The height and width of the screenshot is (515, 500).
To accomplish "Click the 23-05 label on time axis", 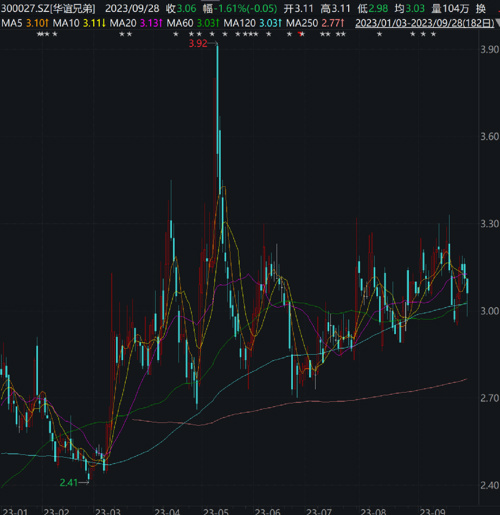I will tap(216, 511).
